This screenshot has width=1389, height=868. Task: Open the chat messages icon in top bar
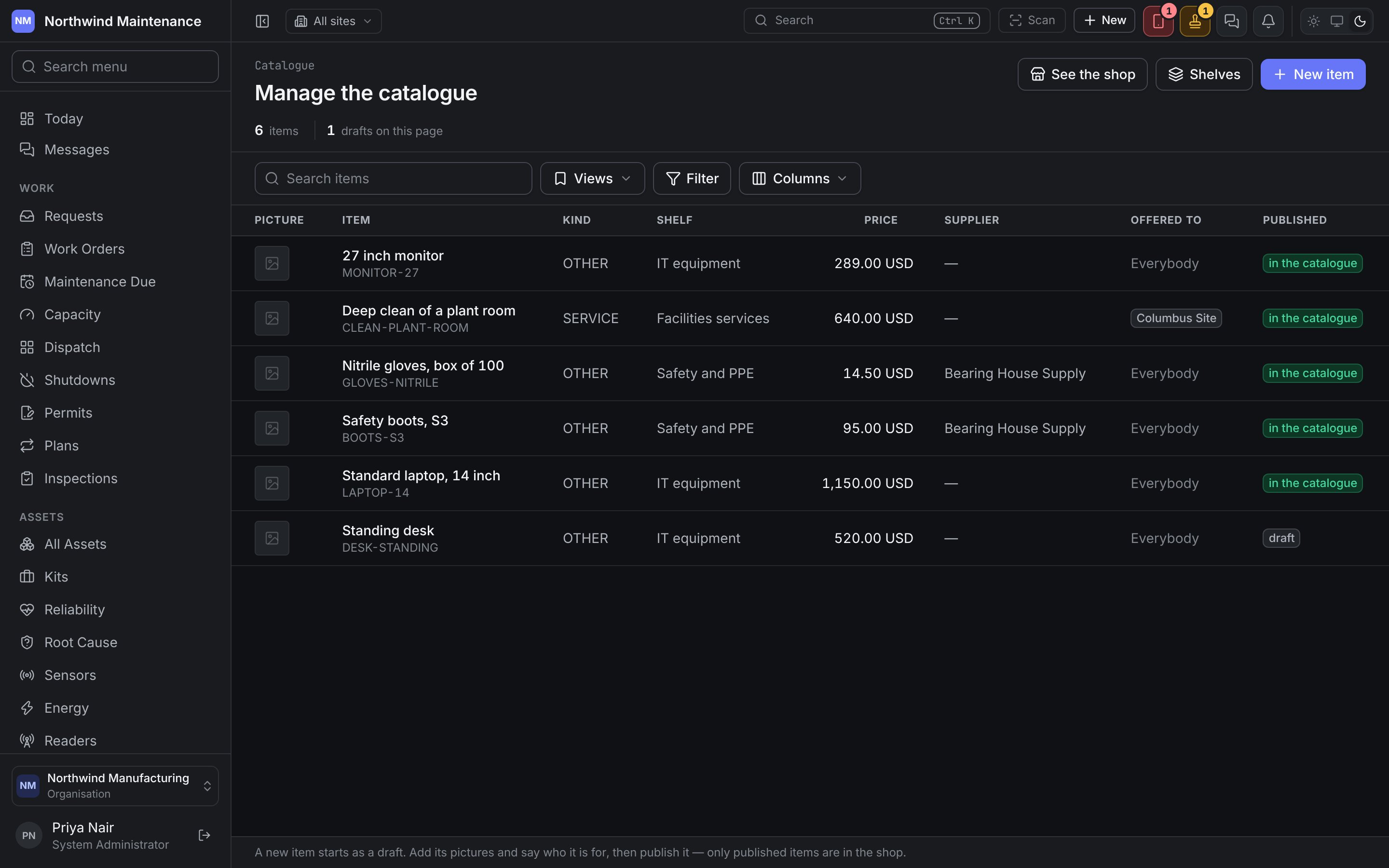click(x=1231, y=21)
